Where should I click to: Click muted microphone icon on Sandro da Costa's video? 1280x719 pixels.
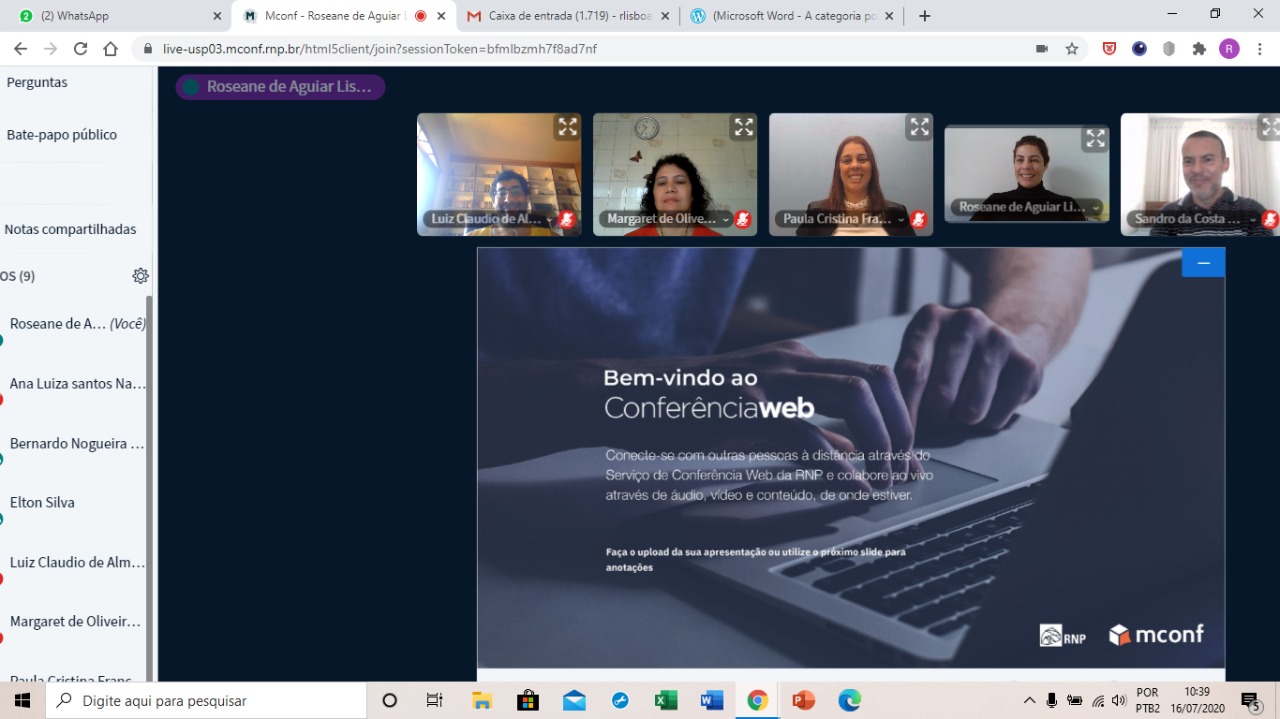[1270, 219]
